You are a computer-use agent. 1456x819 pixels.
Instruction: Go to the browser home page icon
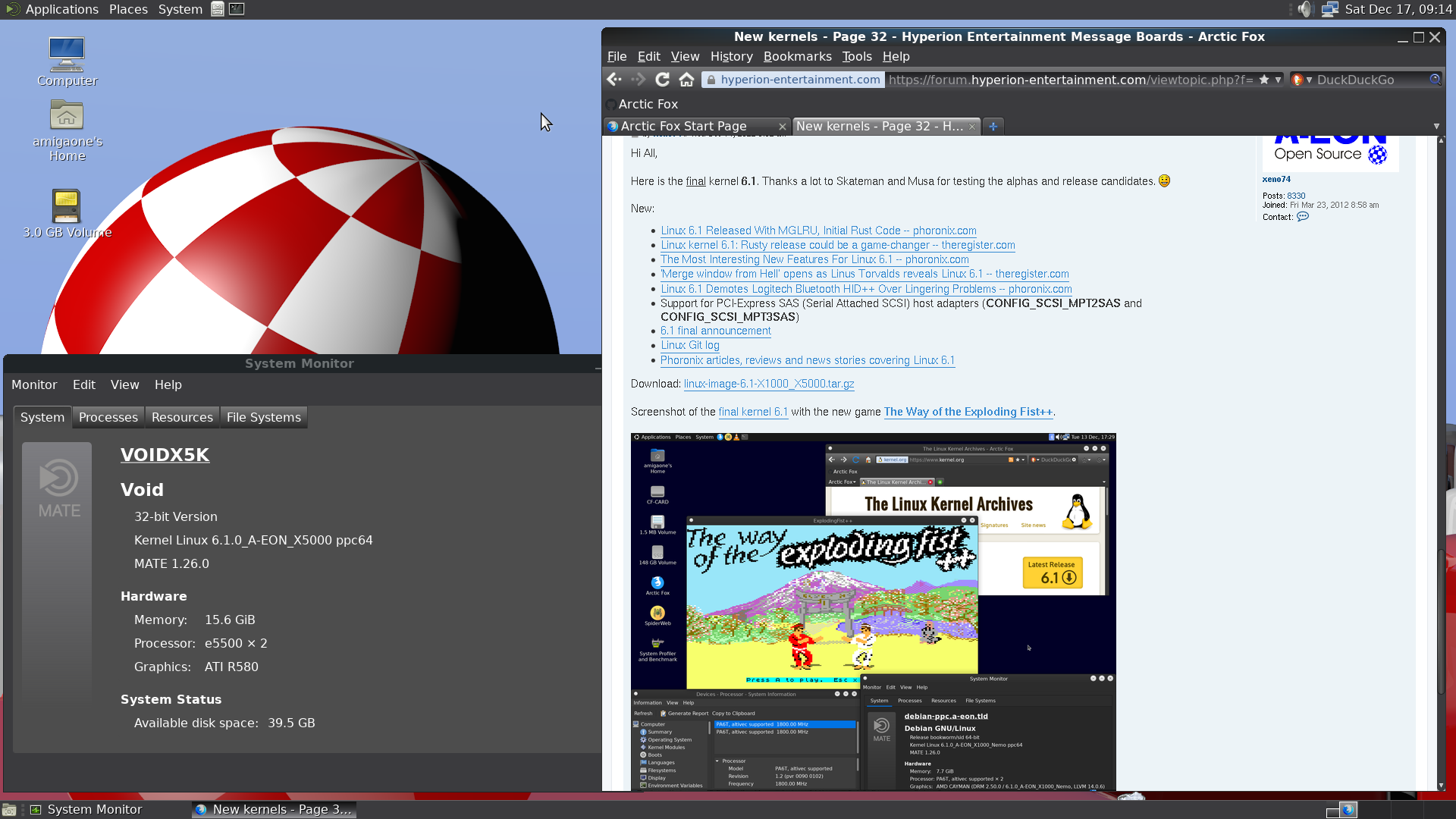[686, 80]
